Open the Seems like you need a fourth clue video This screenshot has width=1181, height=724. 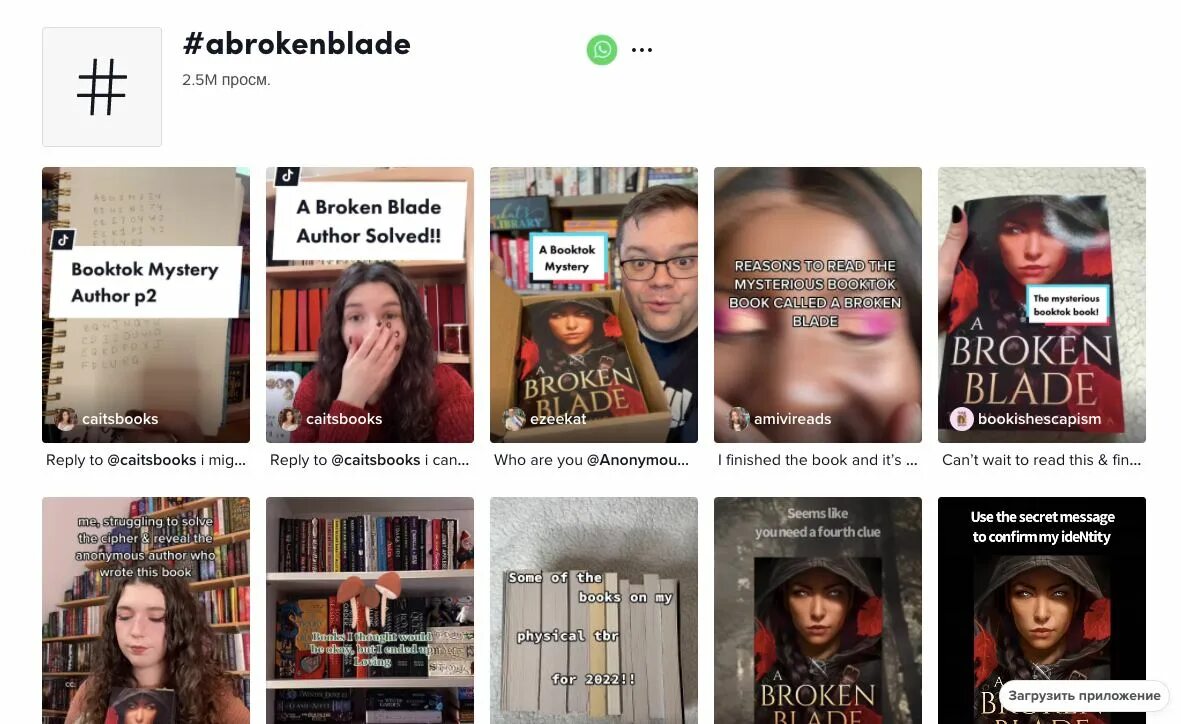click(817, 610)
